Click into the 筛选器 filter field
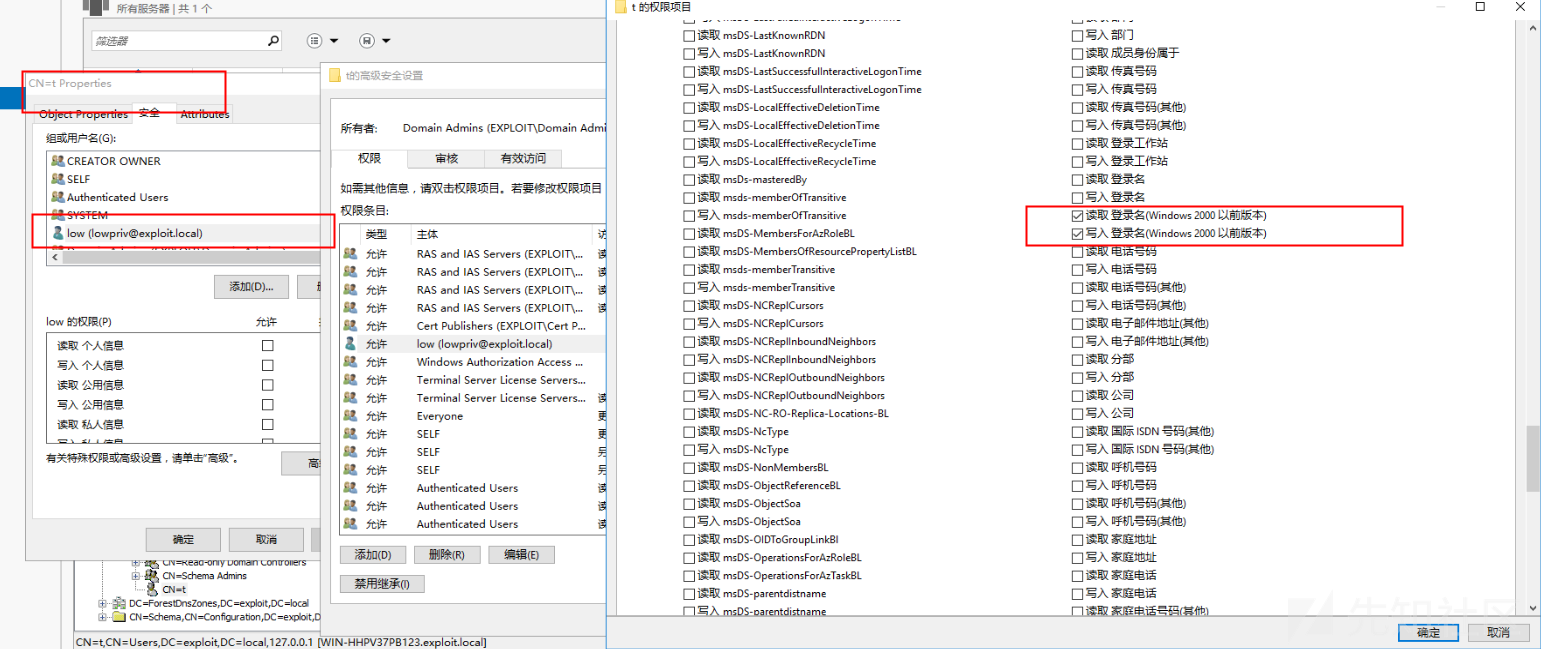The image size is (1541, 649). [x=178, y=41]
